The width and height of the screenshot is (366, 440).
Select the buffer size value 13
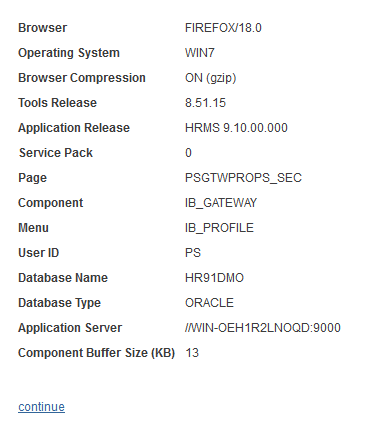[192, 353]
